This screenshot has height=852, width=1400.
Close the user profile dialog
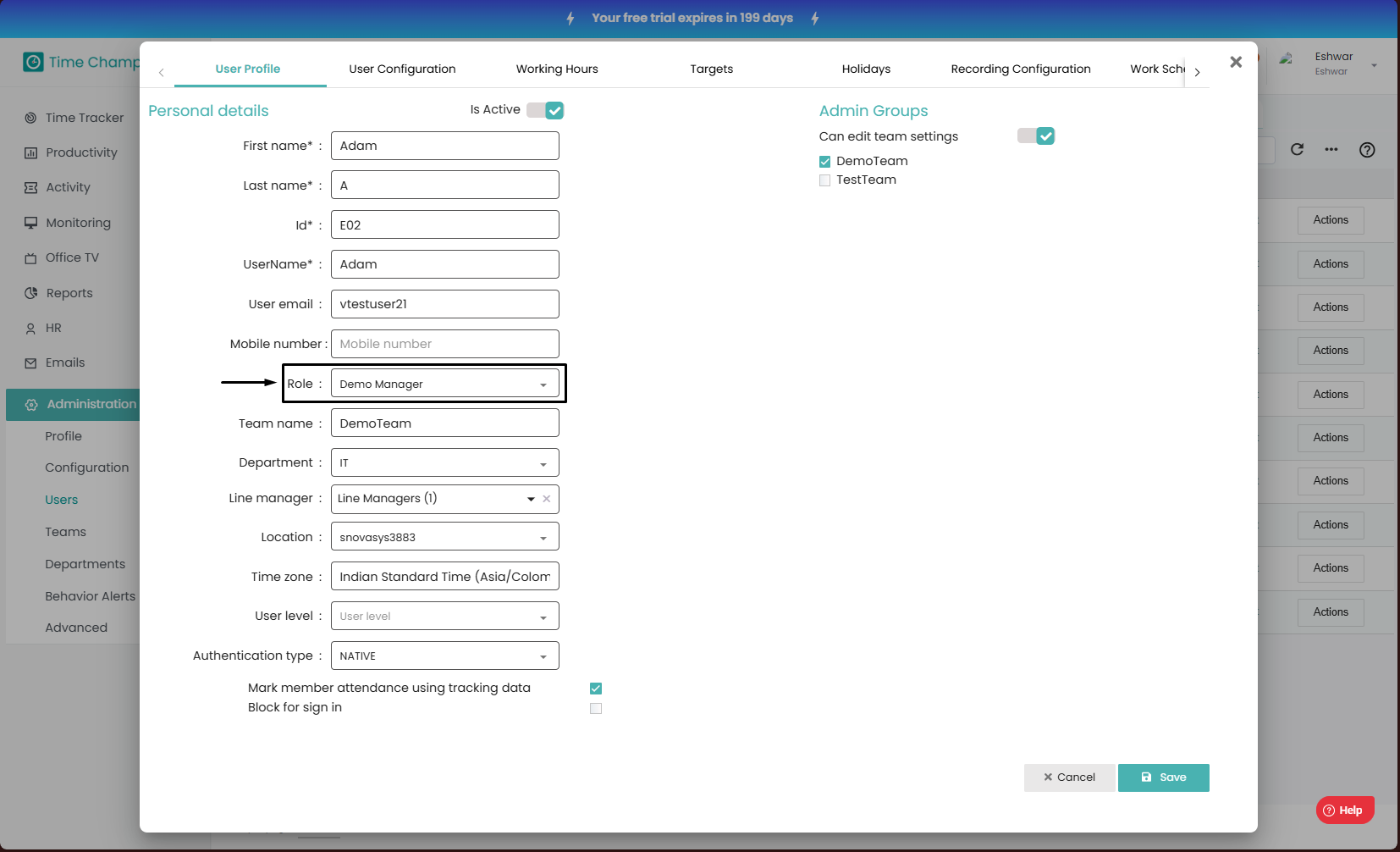coord(1236,62)
